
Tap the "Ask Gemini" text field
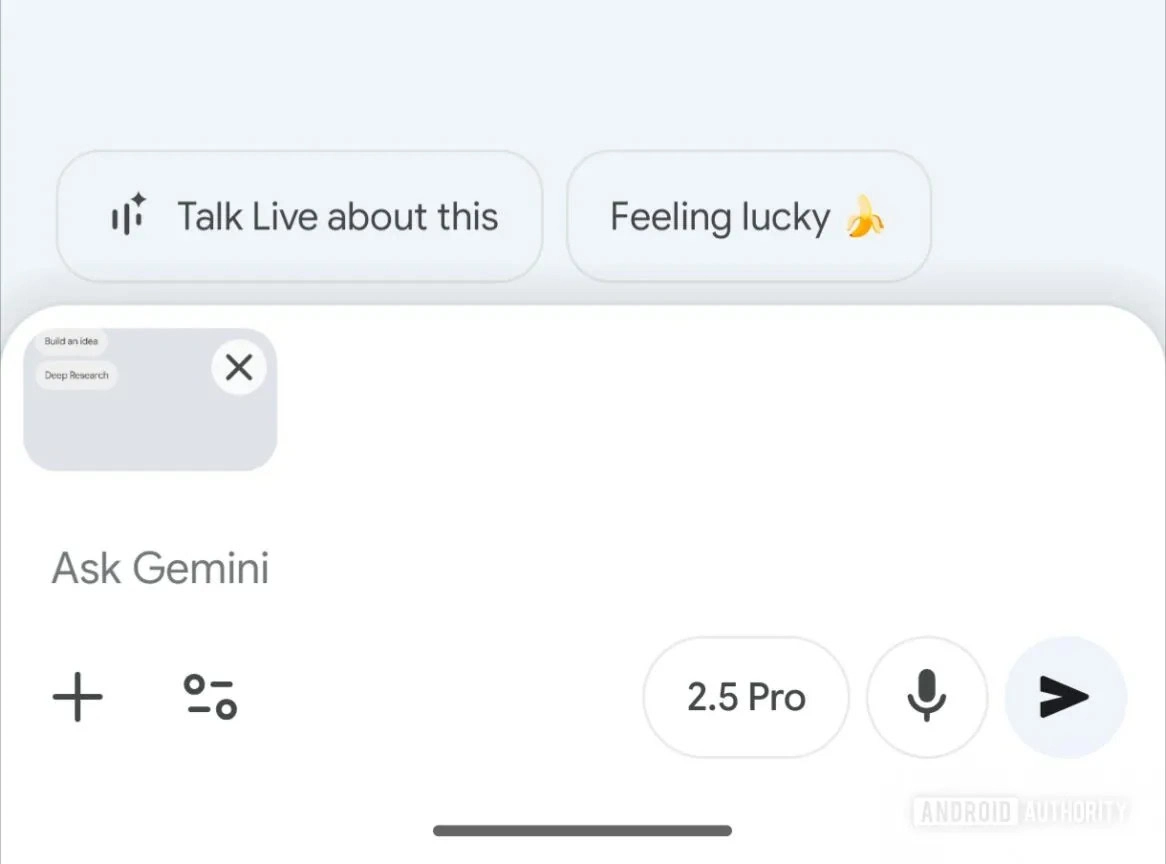tap(160, 567)
